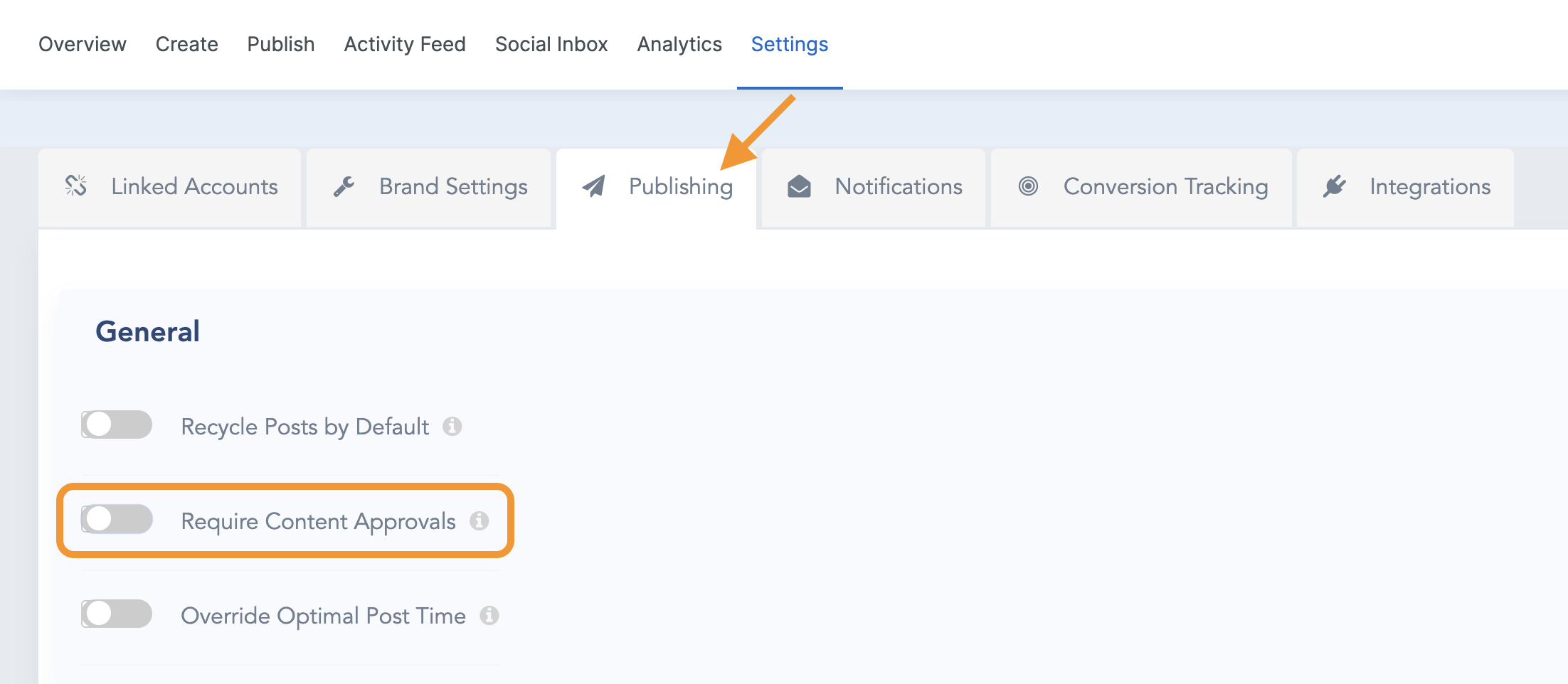Enable Override Optimal Post Time
Viewport: 1568px width, 684px height.
point(116,614)
